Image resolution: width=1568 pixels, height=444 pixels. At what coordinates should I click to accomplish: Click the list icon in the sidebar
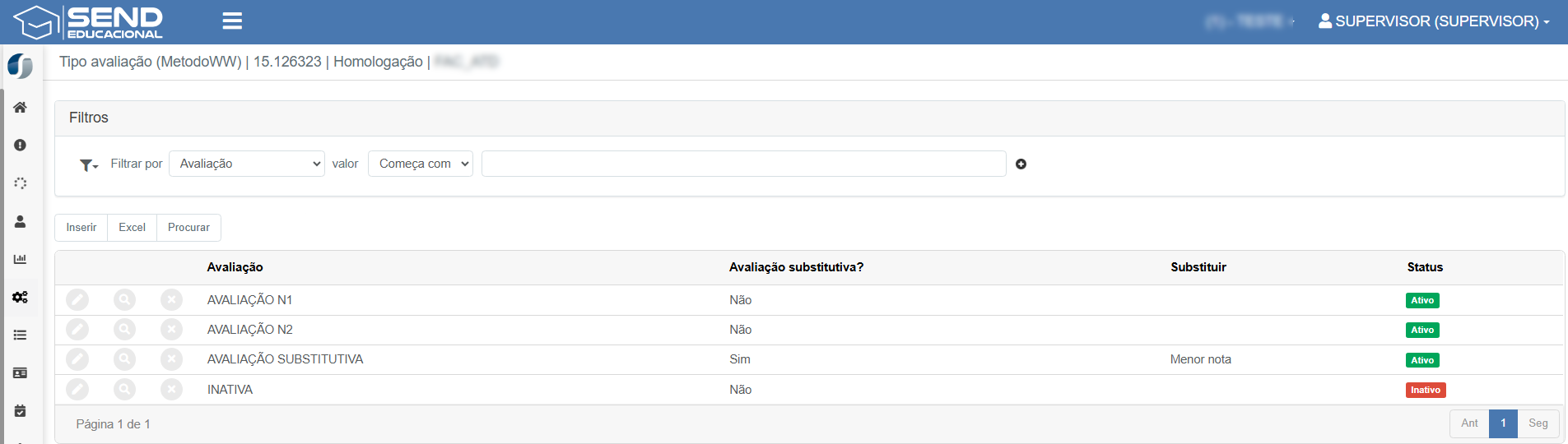click(x=20, y=335)
